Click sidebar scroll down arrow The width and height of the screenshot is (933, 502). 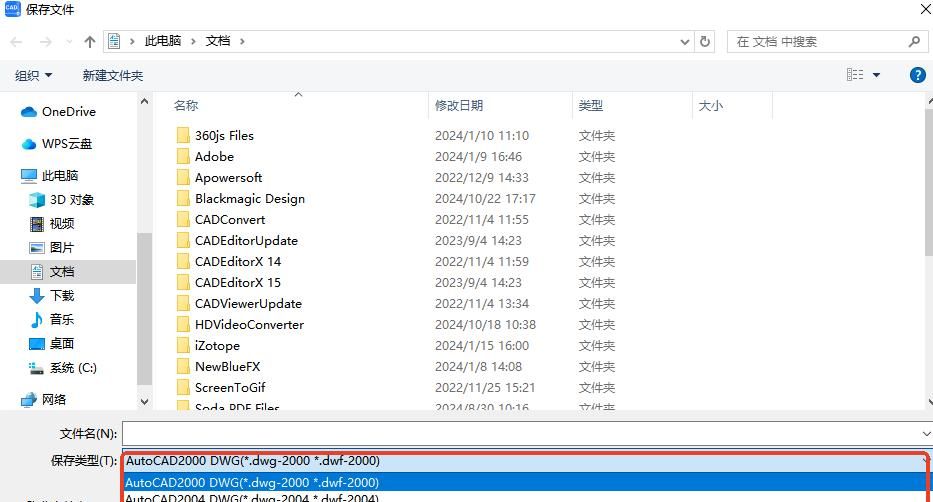pos(145,401)
